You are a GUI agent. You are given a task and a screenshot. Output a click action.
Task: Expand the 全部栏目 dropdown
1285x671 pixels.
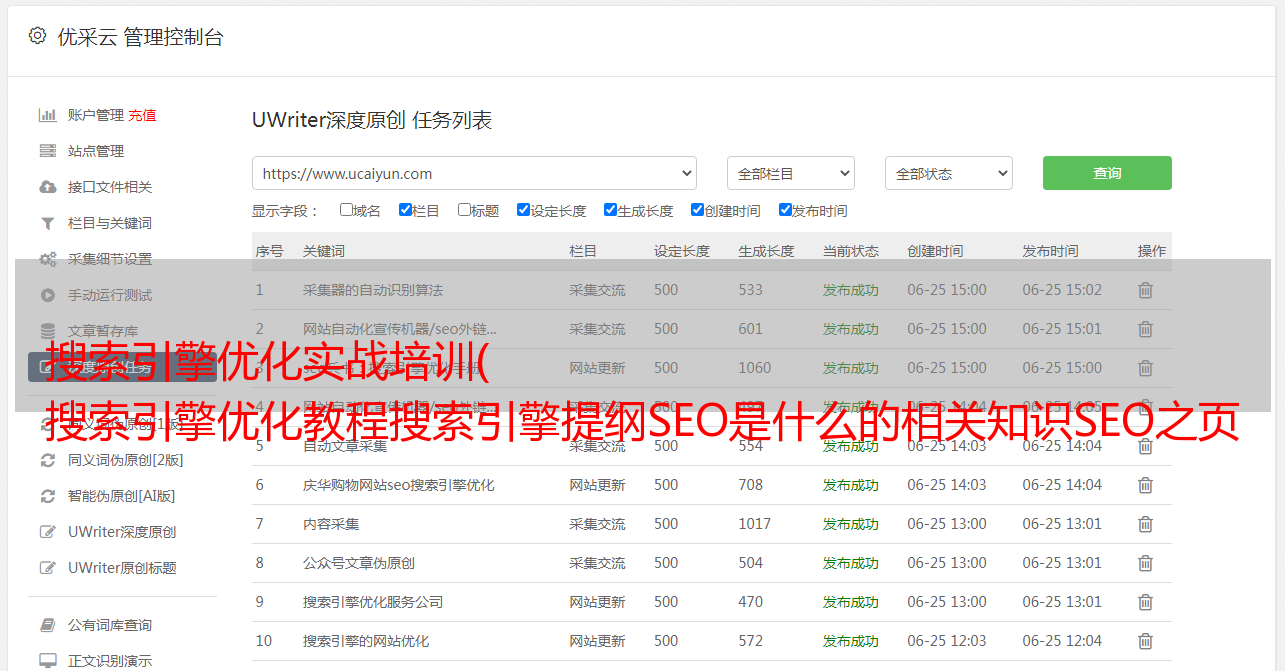click(x=790, y=173)
